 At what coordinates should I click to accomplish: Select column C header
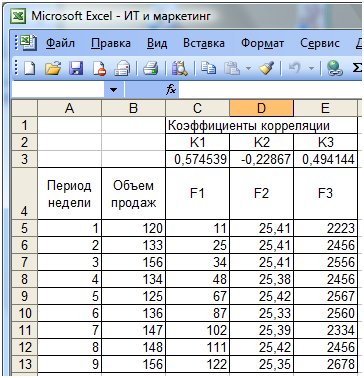[x=197, y=108]
